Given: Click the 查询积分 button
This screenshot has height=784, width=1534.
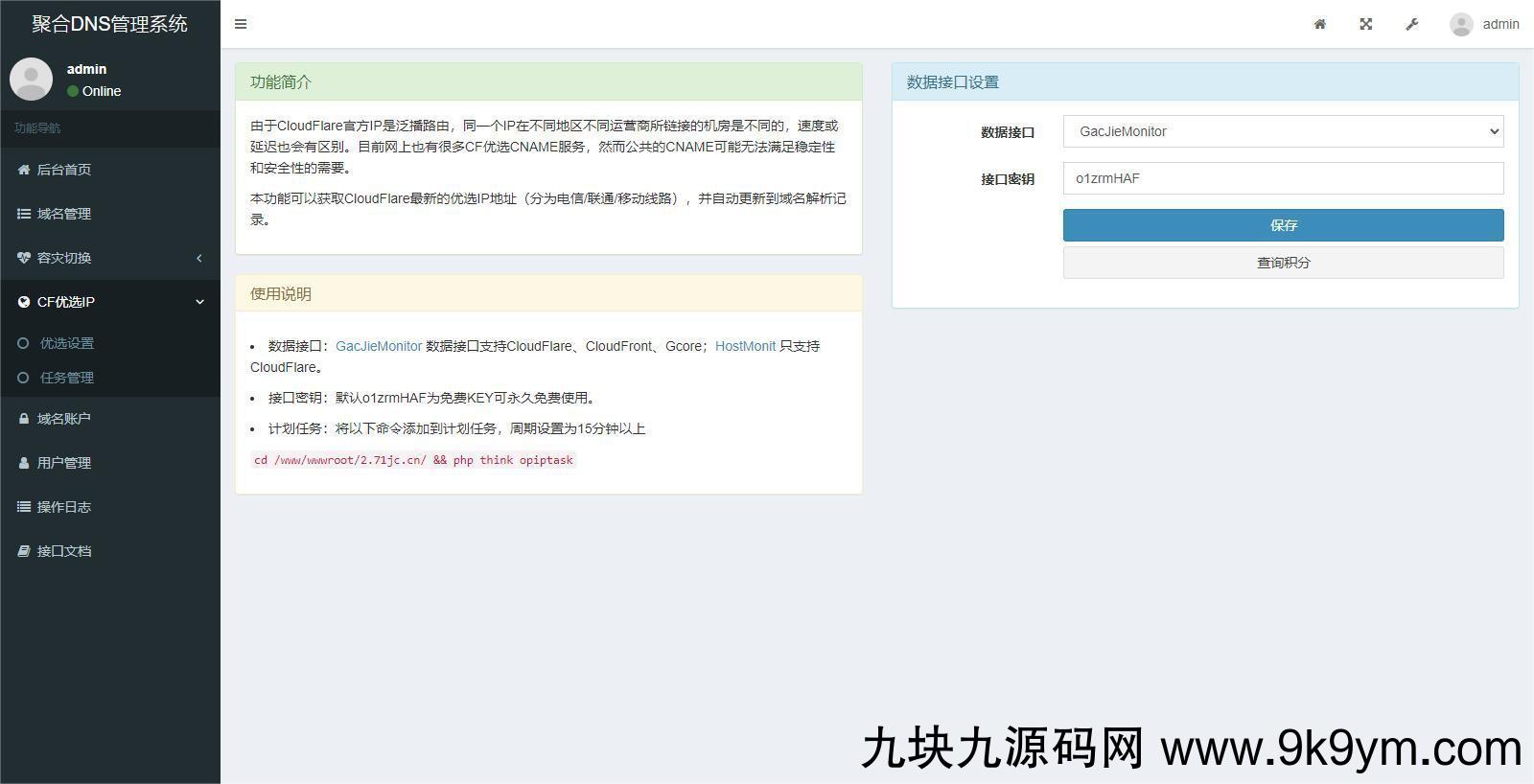Looking at the screenshot, I should 1283,263.
